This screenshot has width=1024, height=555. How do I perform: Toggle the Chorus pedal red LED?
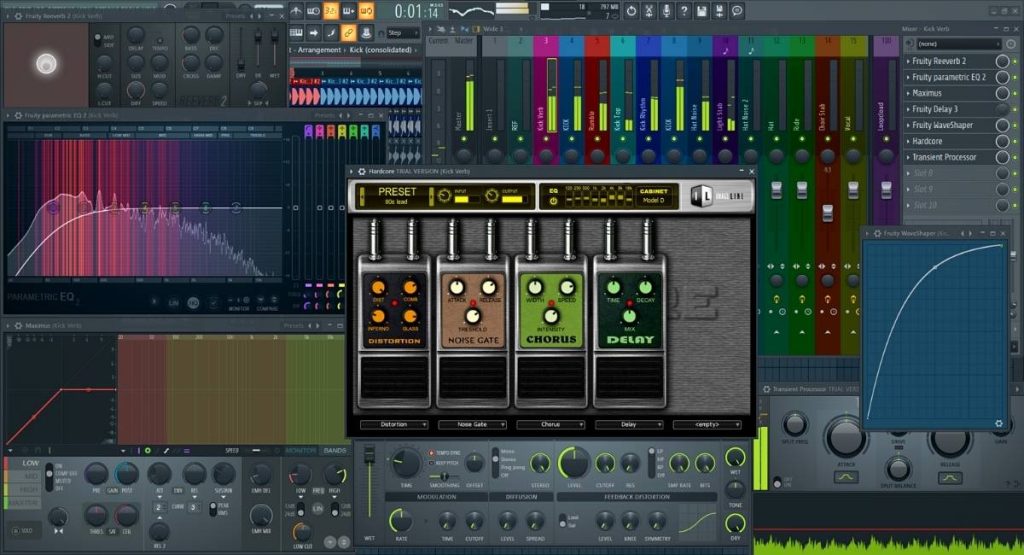pyautogui.click(x=551, y=303)
